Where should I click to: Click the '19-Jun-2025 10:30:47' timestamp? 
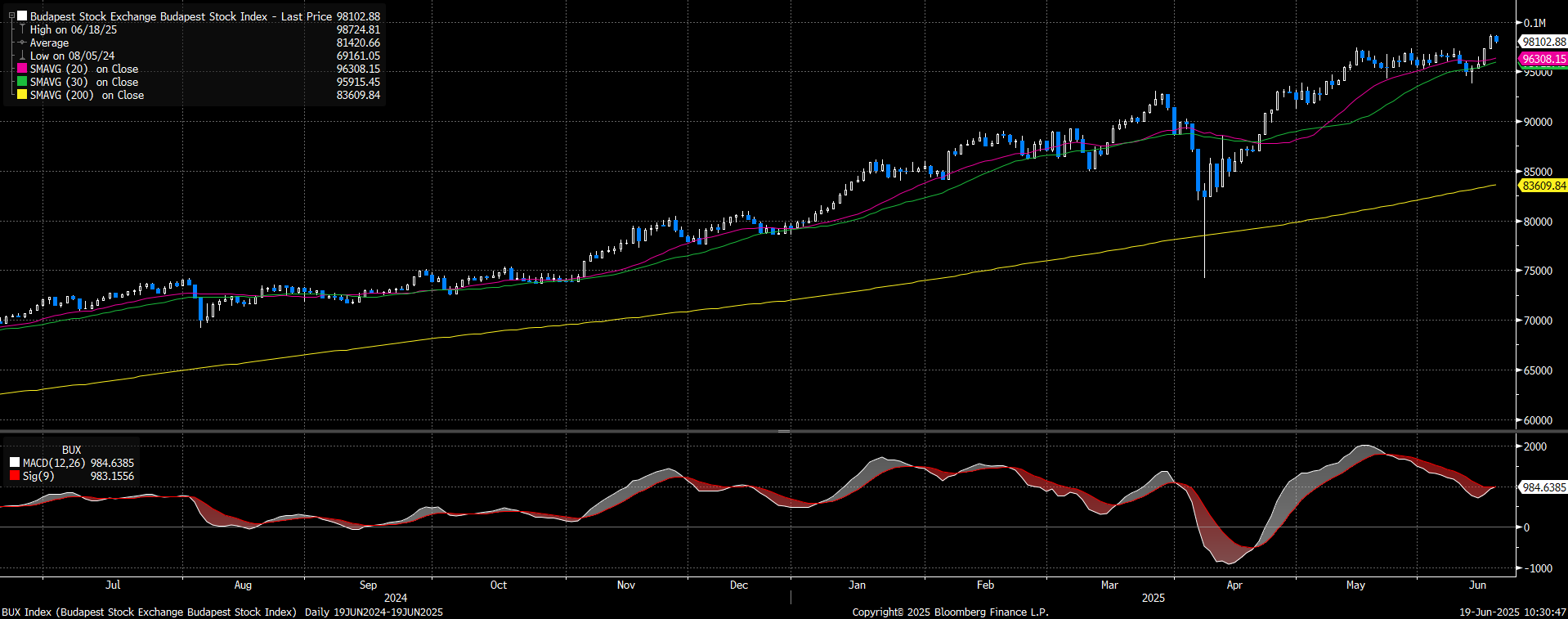point(1513,612)
